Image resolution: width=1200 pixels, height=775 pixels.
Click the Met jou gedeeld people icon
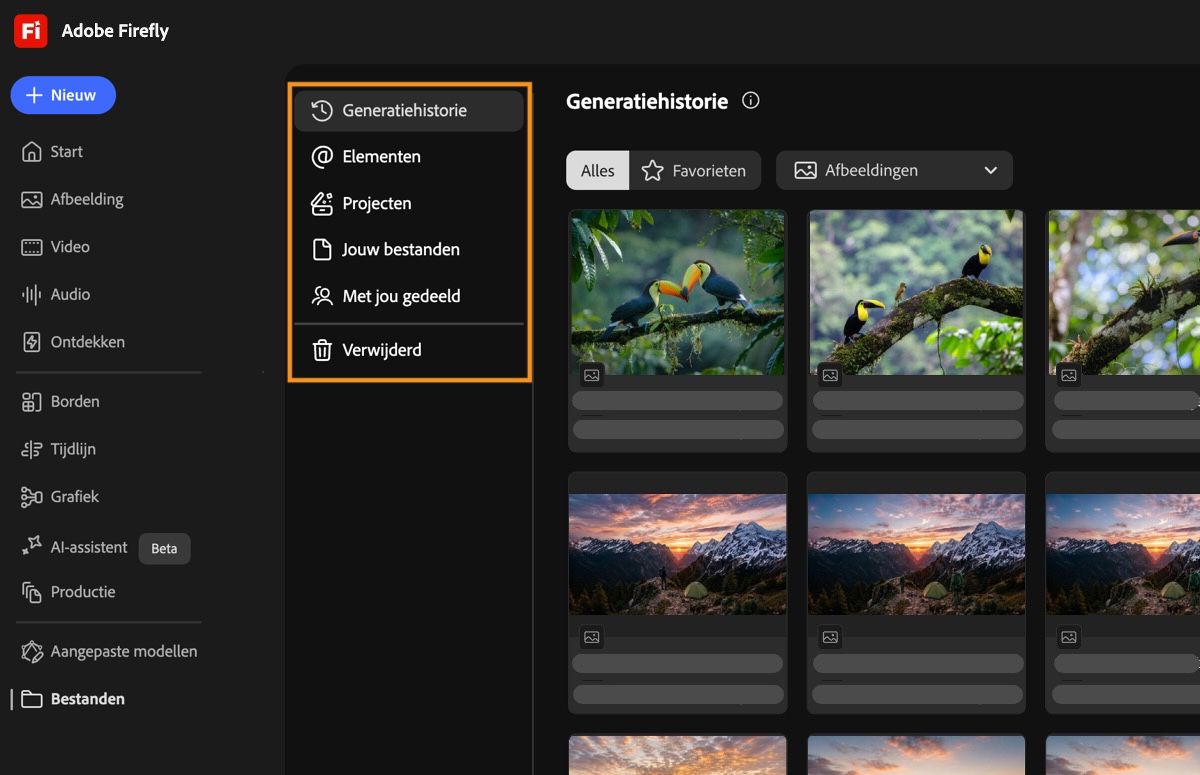point(322,296)
